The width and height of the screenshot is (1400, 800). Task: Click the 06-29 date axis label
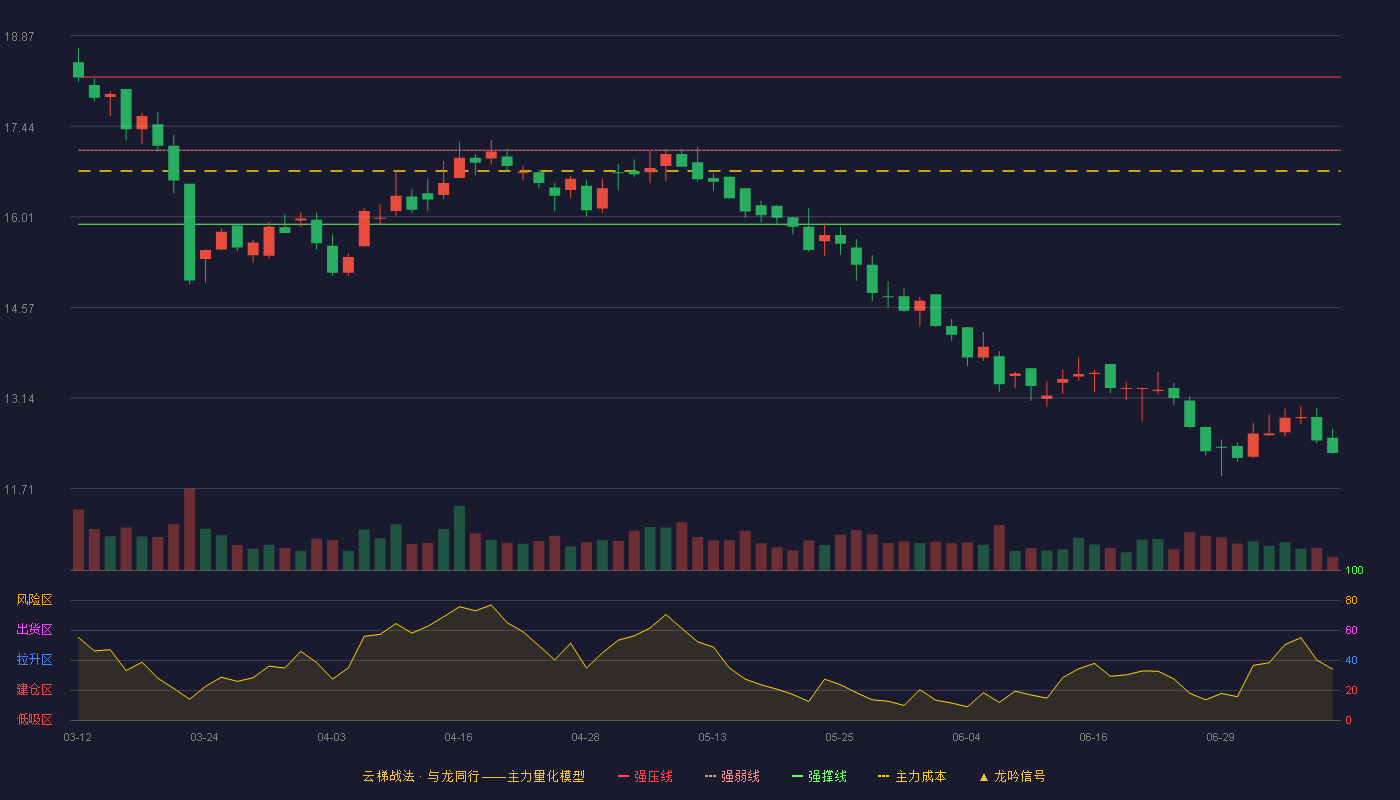(1220, 737)
